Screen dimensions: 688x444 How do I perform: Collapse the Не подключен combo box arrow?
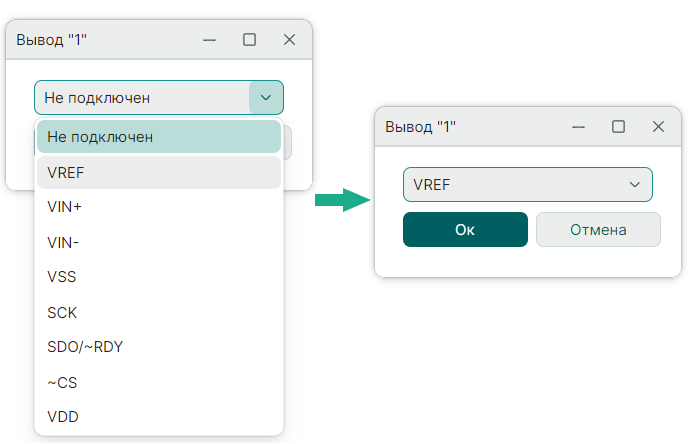[x=265, y=97]
